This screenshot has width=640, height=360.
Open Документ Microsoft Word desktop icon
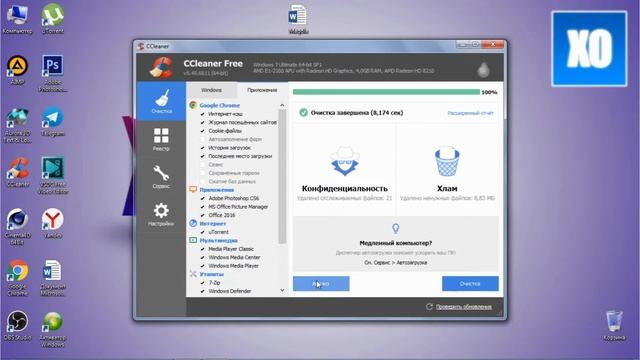click(53, 278)
